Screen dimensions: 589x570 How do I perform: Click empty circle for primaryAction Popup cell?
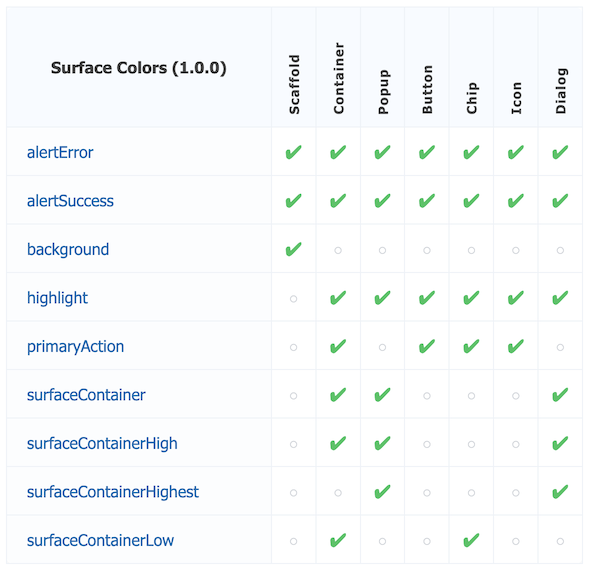382,347
